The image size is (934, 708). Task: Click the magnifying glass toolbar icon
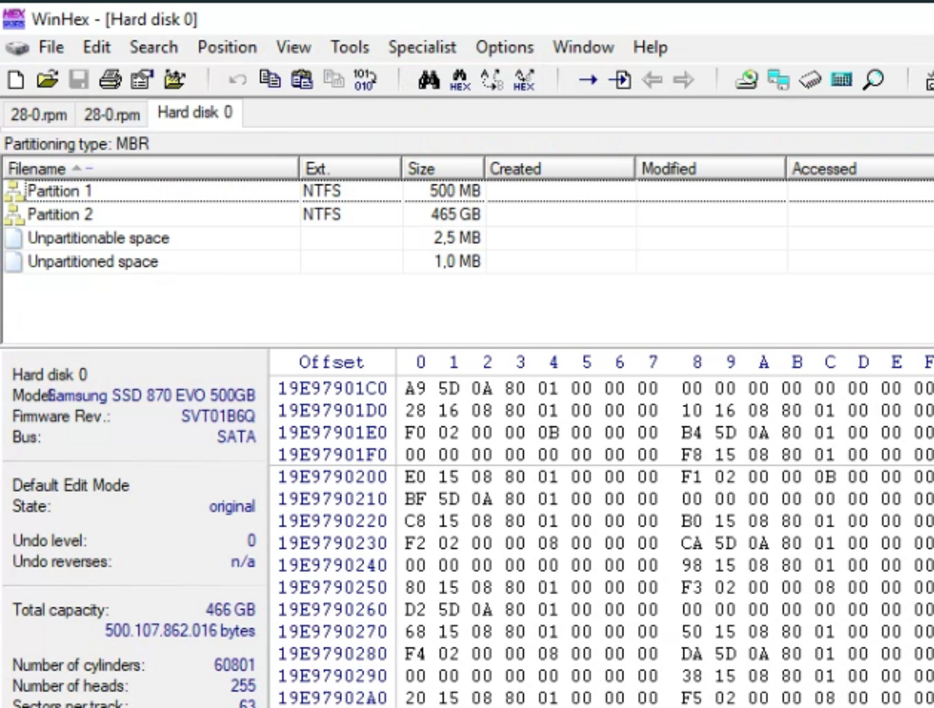coord(873,80)
